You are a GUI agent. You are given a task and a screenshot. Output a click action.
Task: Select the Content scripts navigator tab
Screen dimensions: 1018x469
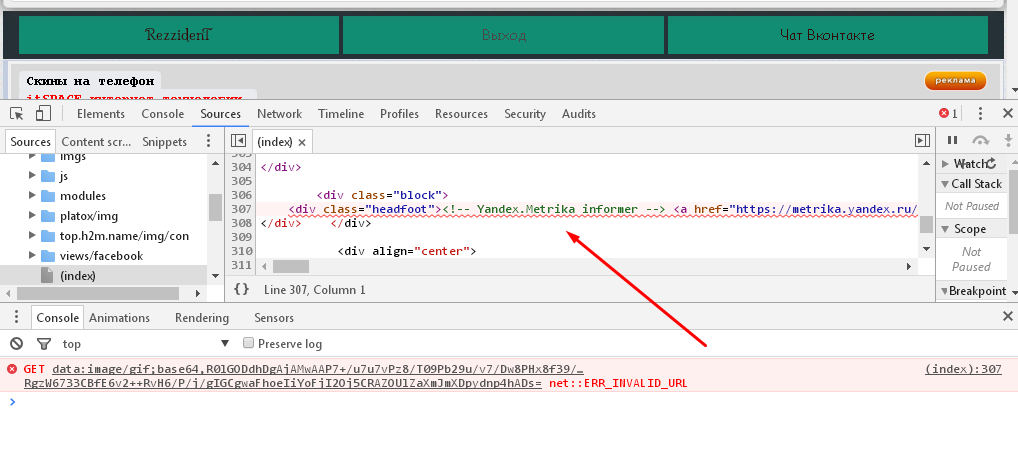(x=96, y=142)
